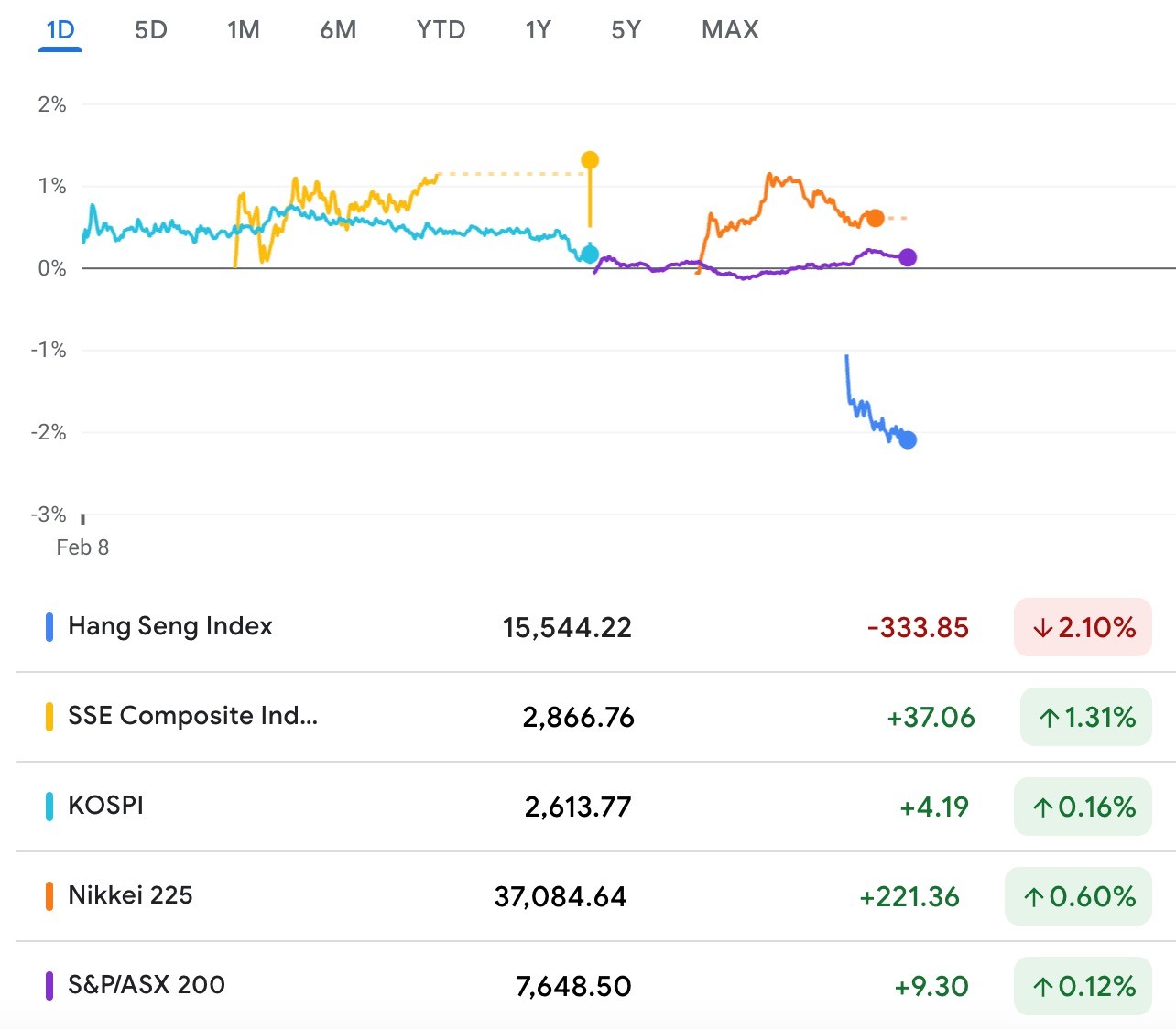Click the 0% axis label
1176x1029 pixels.
[x=52, y=268]
